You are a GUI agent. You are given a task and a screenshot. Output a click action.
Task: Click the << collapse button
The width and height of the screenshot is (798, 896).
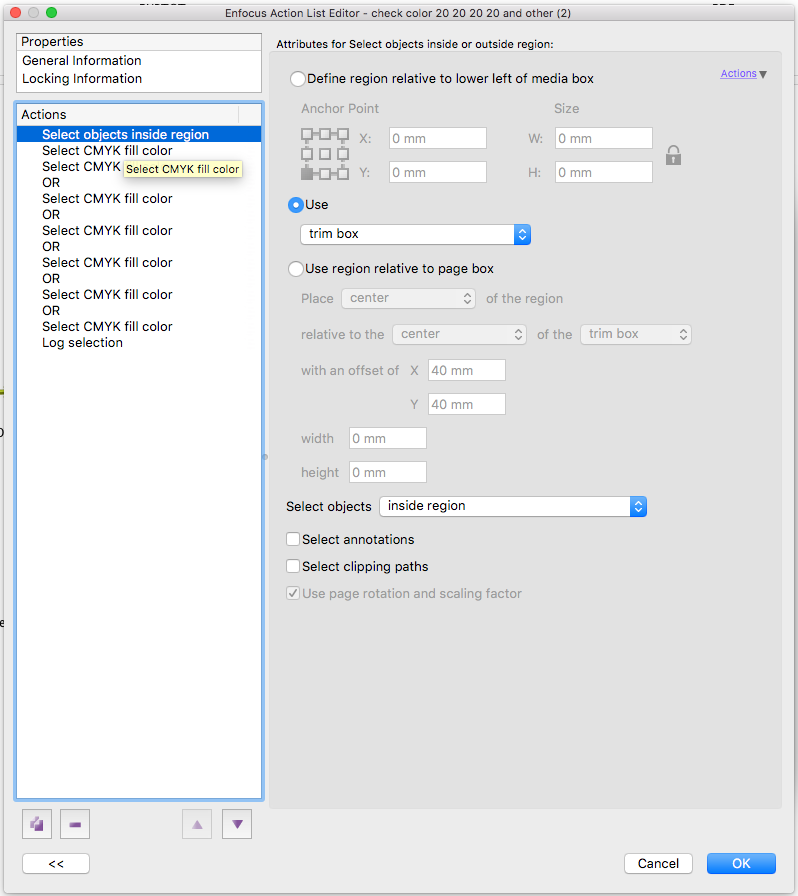56,863
